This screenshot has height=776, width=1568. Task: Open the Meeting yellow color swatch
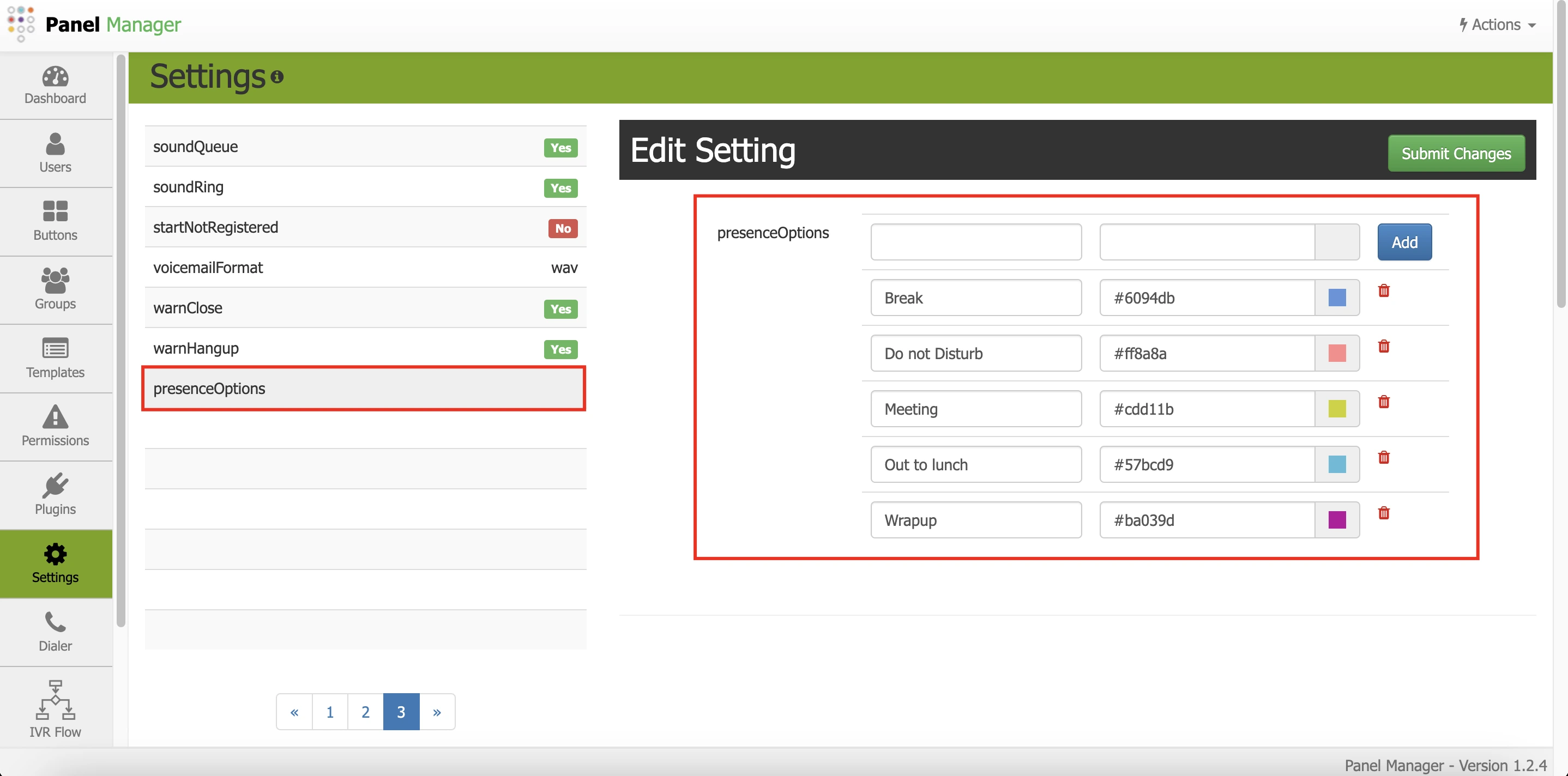[1337, 409]
